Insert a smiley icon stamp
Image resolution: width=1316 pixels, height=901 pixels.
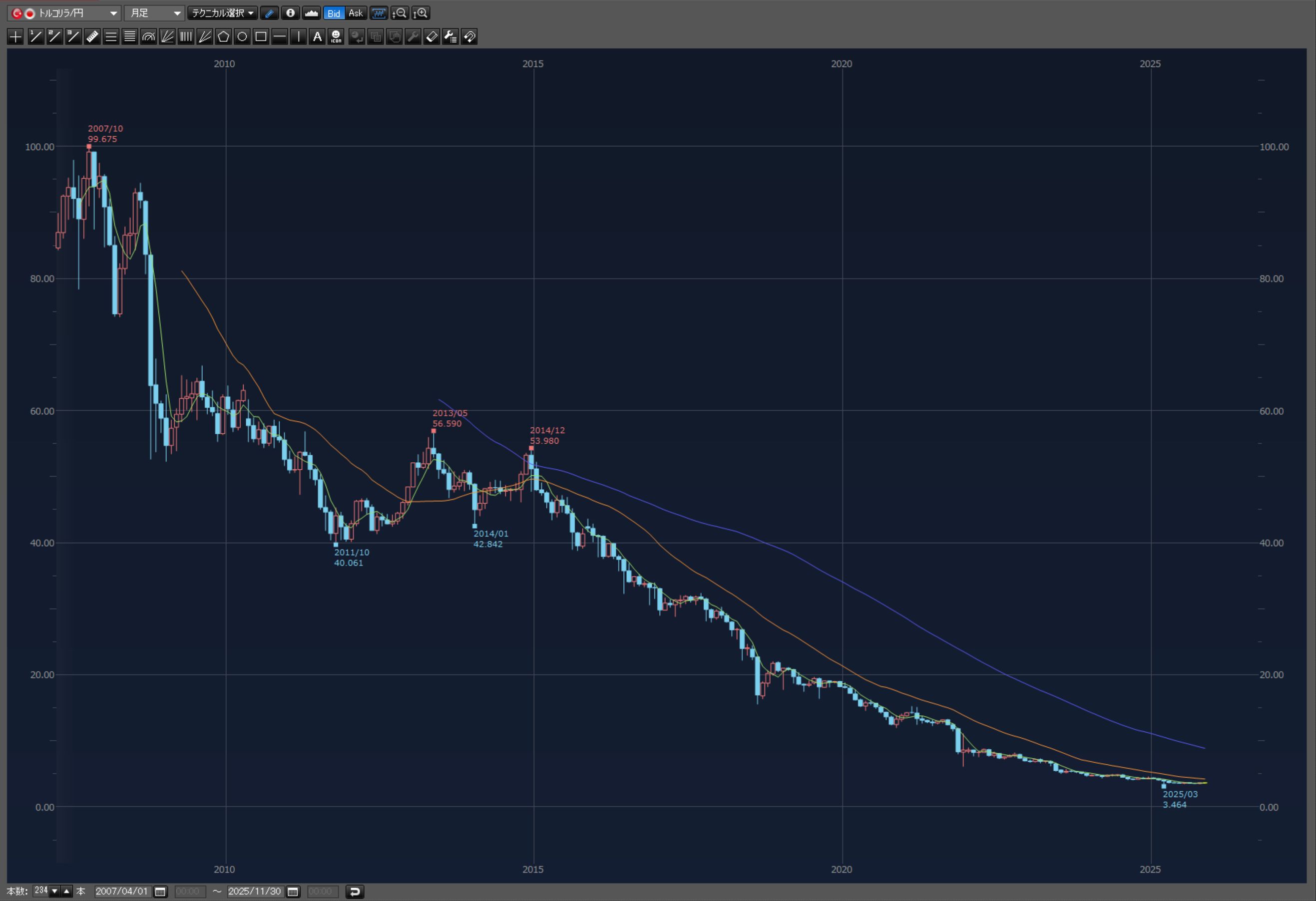(x=336, y=37)
